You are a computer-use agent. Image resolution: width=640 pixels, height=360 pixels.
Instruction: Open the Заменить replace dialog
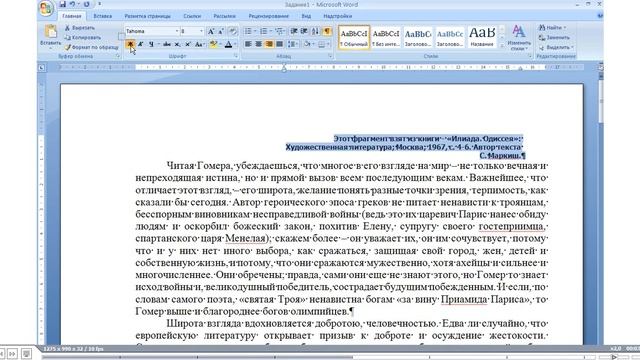[x=554, y=38]
